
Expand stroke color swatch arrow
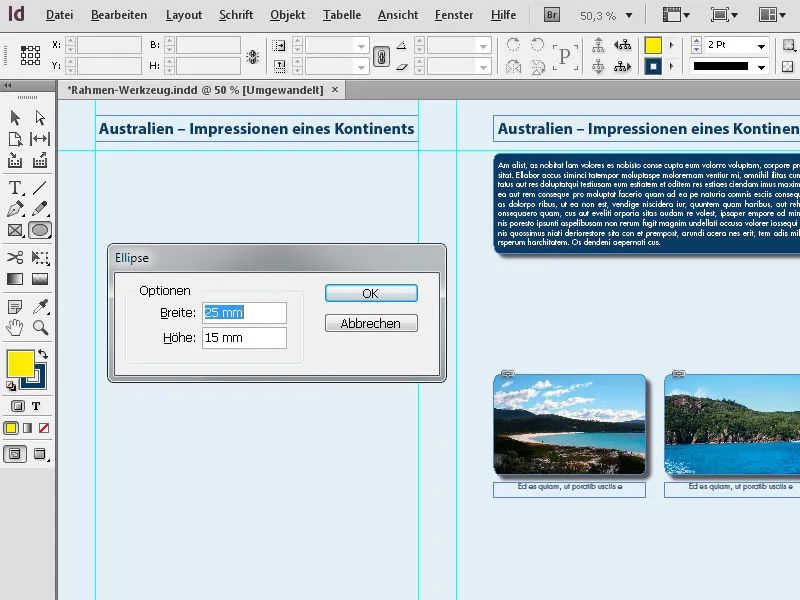tap(671, 66)
